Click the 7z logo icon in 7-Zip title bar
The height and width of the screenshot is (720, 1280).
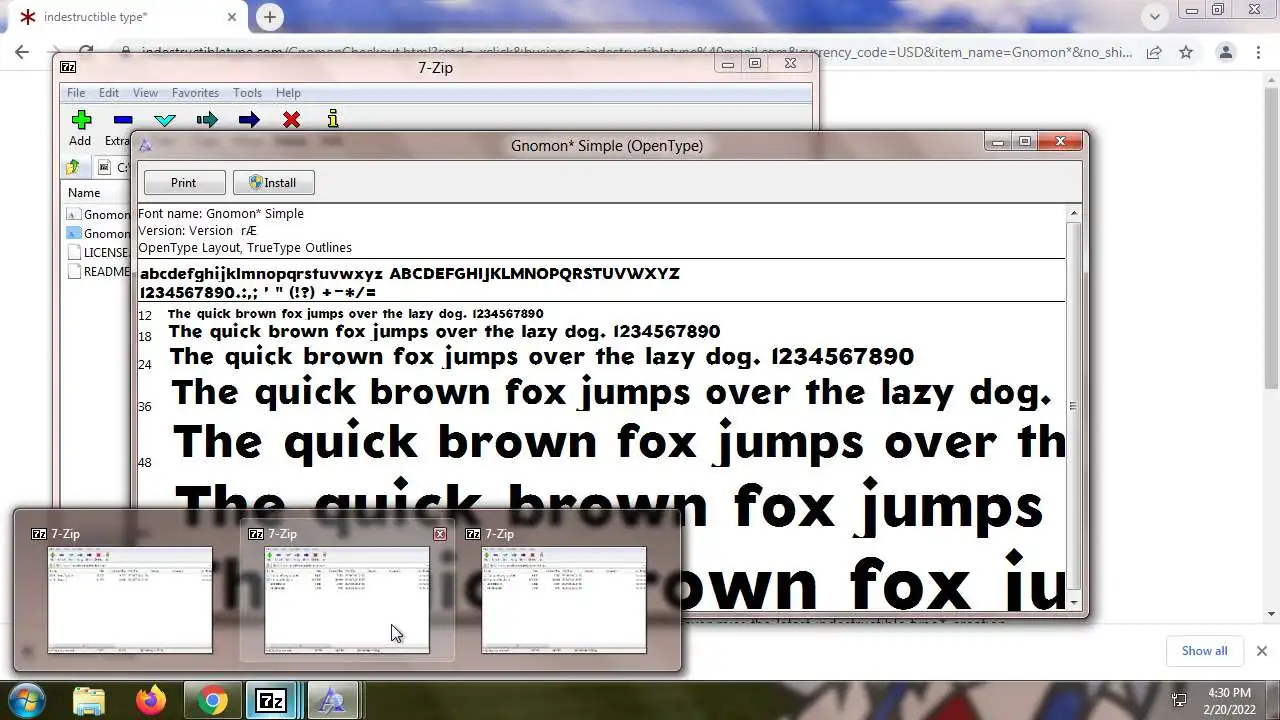coord(68,67)
